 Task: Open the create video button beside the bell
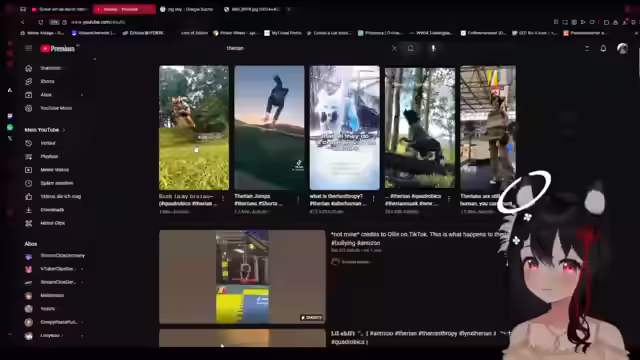[587, 48]
